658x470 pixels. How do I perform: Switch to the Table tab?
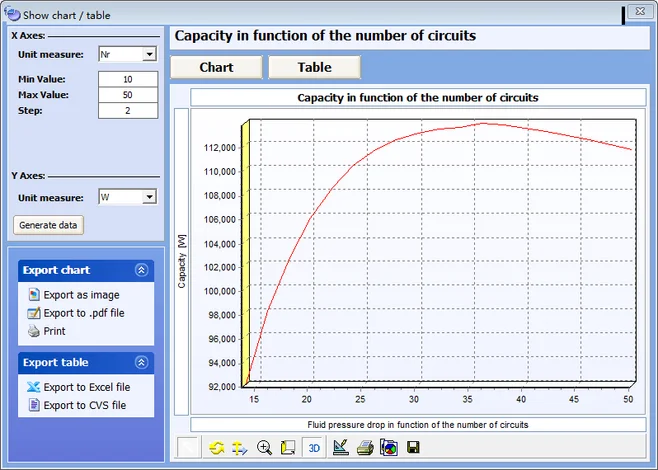pyautogui.click(x=314, y=67)
